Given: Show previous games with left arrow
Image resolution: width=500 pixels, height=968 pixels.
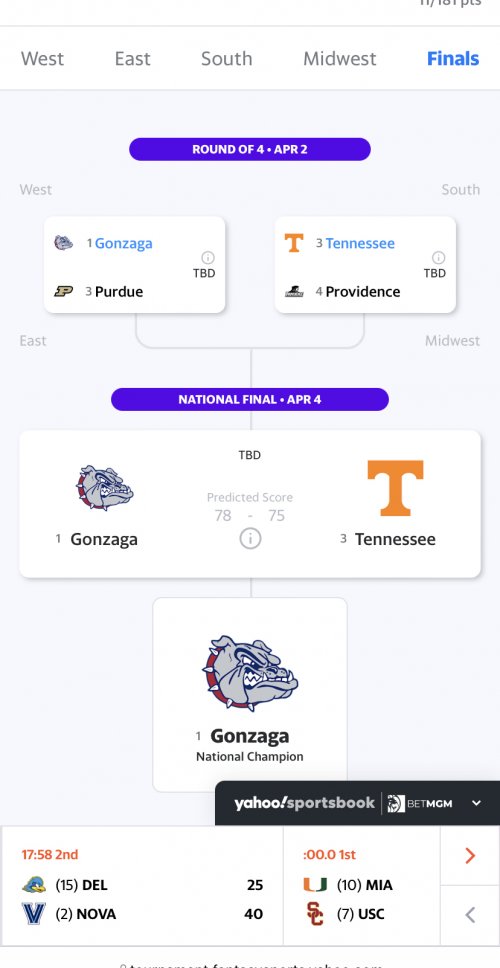Looking at the screenshot, I should [x=470, y=915].
